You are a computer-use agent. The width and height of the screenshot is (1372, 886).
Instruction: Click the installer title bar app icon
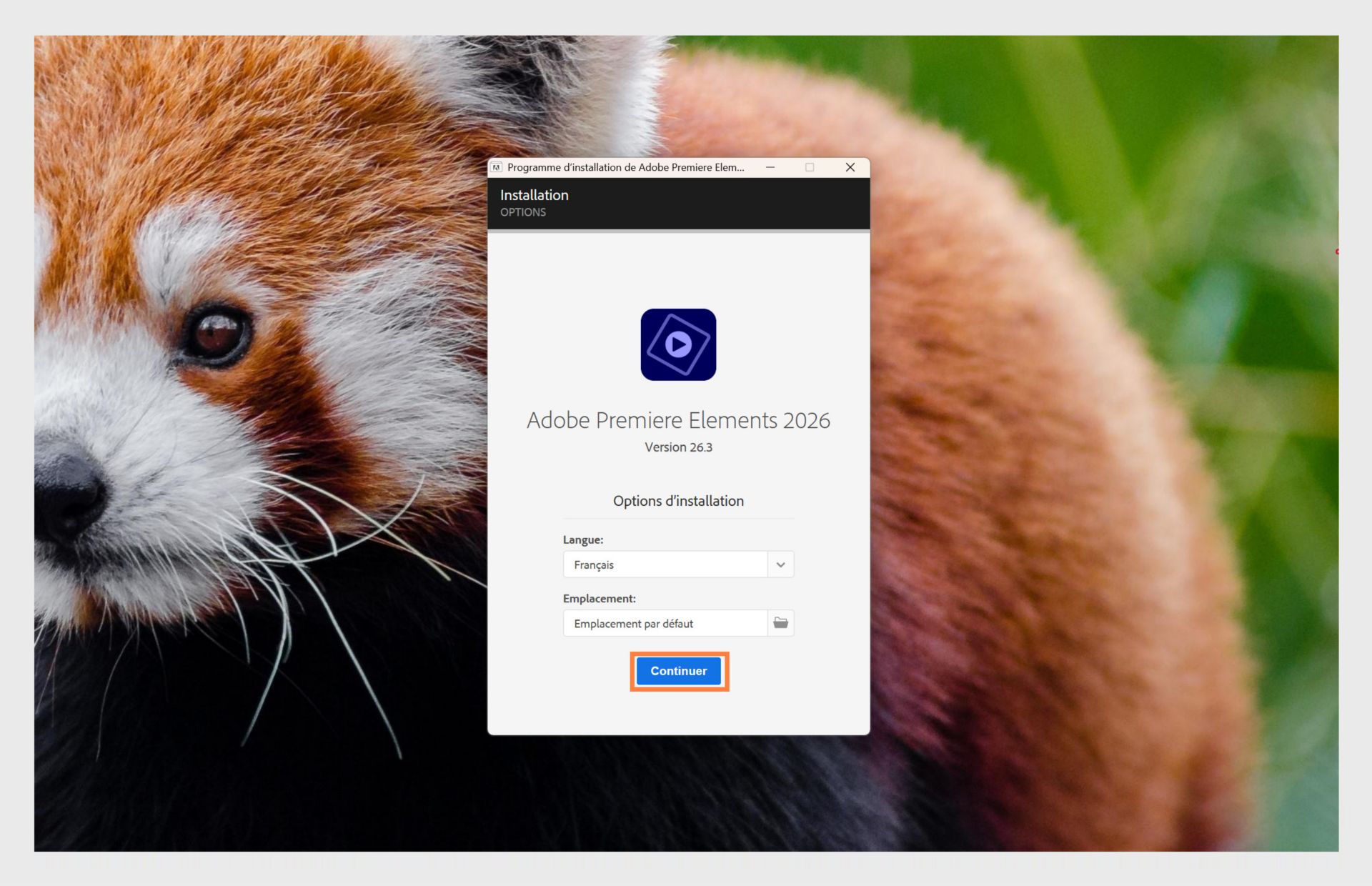[x=497, y=167]
